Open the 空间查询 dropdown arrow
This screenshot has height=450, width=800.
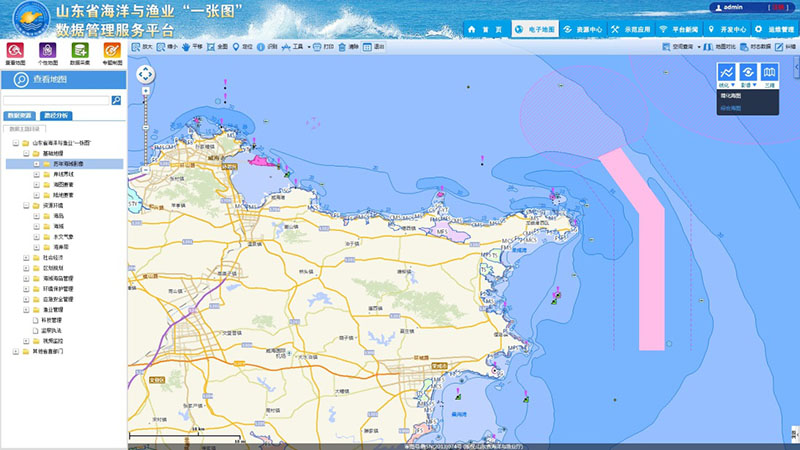coord(698,47)
